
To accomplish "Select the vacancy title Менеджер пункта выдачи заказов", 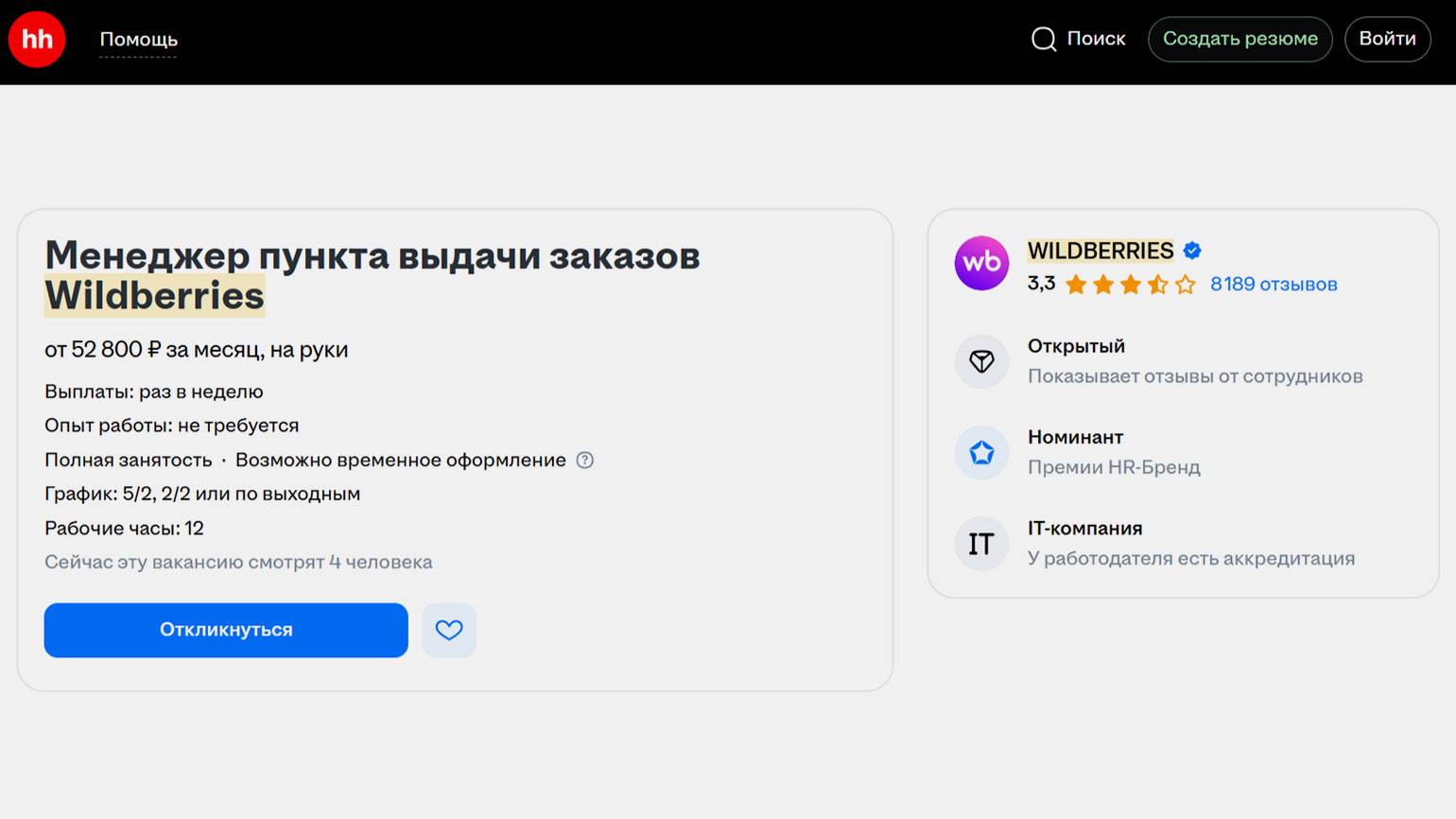I will point(373,255).
